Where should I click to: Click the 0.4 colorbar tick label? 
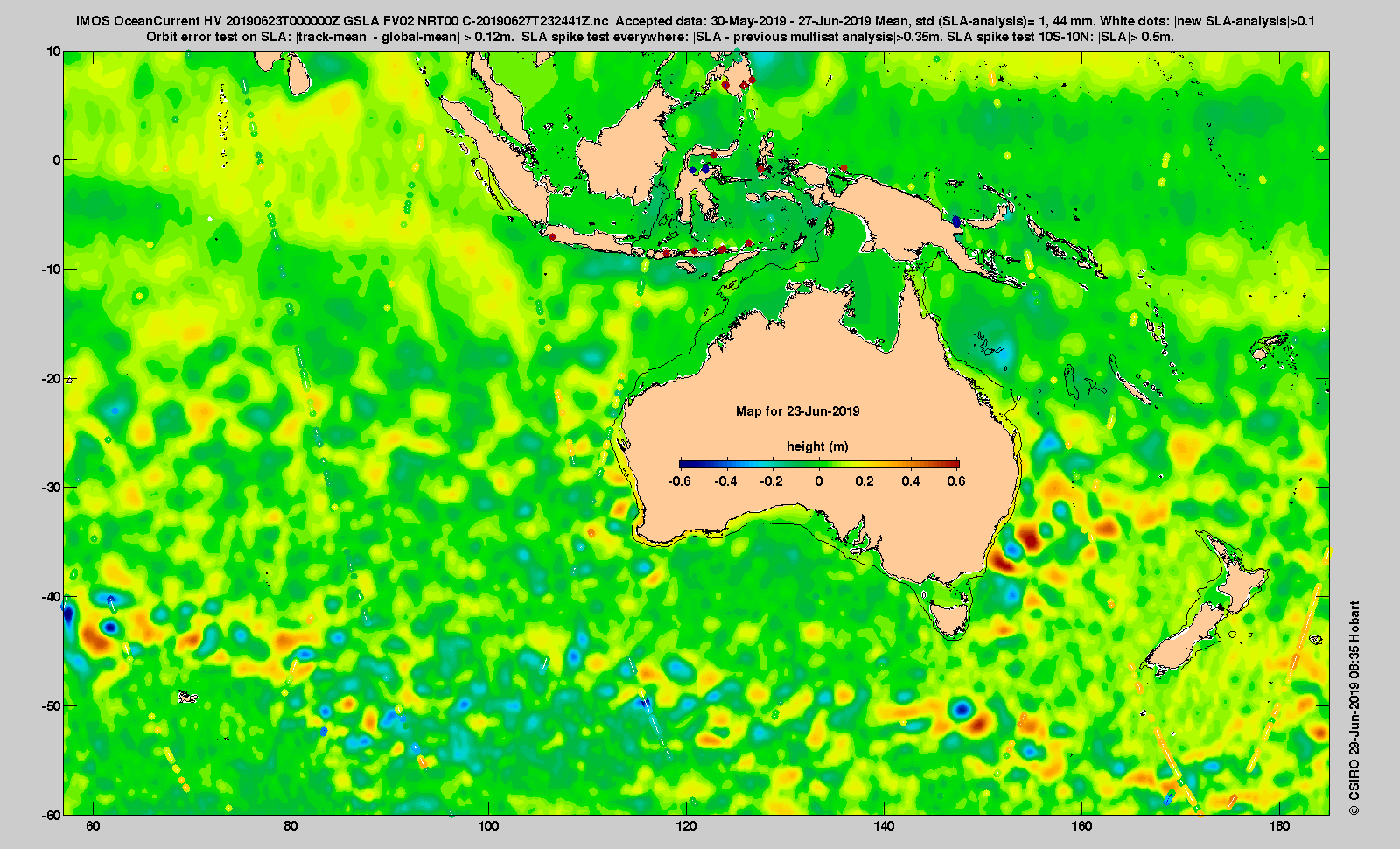911,481
